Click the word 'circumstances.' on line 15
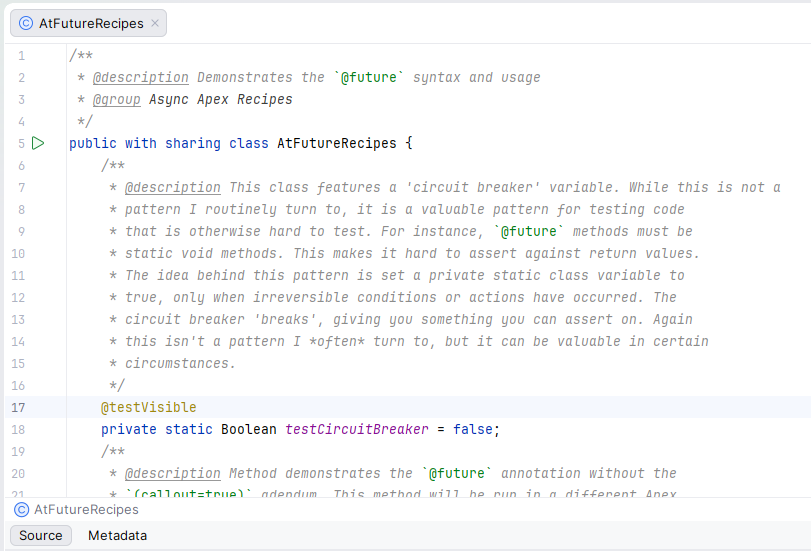 click(x=181, y=364)
